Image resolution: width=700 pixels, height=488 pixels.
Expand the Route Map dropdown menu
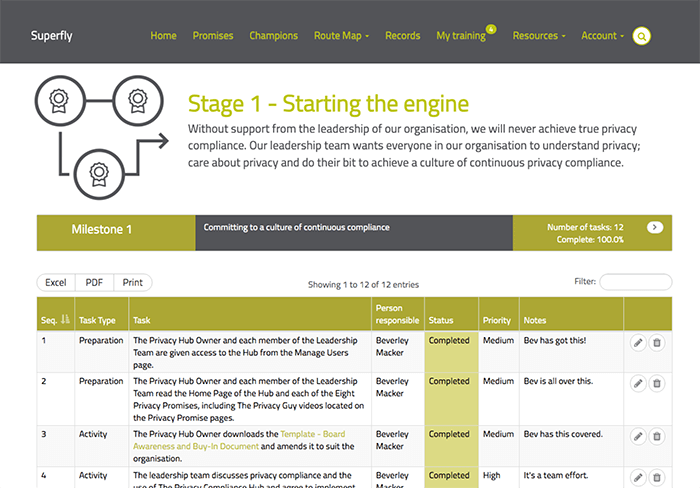(341, 36)
